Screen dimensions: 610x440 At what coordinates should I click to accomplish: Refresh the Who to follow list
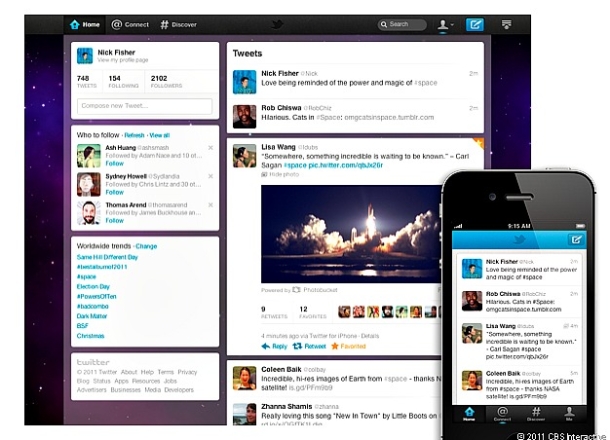pos(134,134)
